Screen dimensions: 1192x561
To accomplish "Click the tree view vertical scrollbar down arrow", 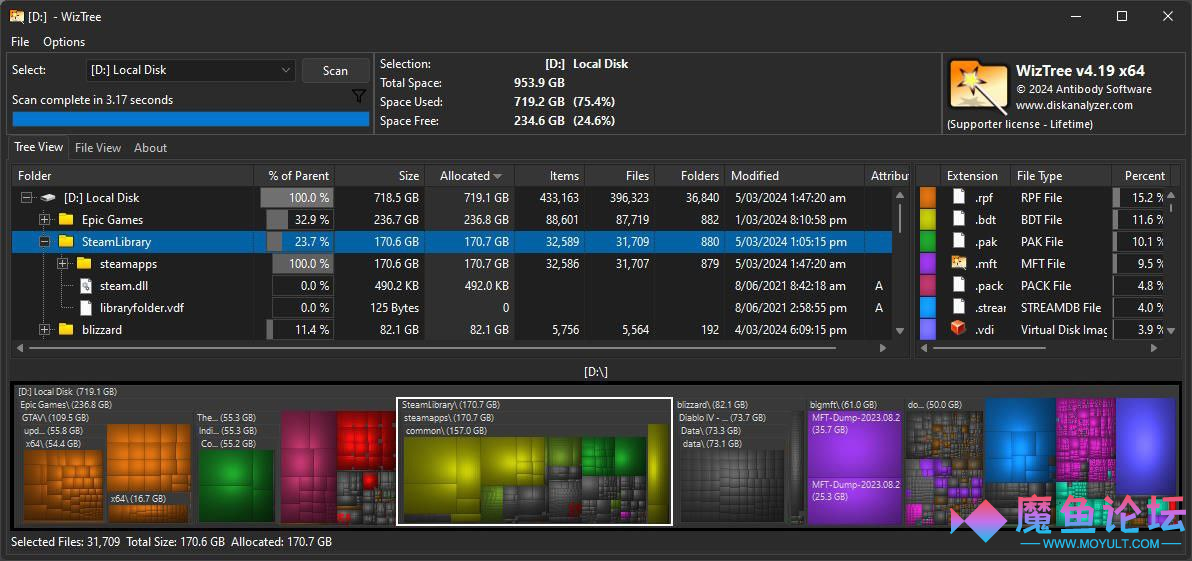I will (900, 331).
